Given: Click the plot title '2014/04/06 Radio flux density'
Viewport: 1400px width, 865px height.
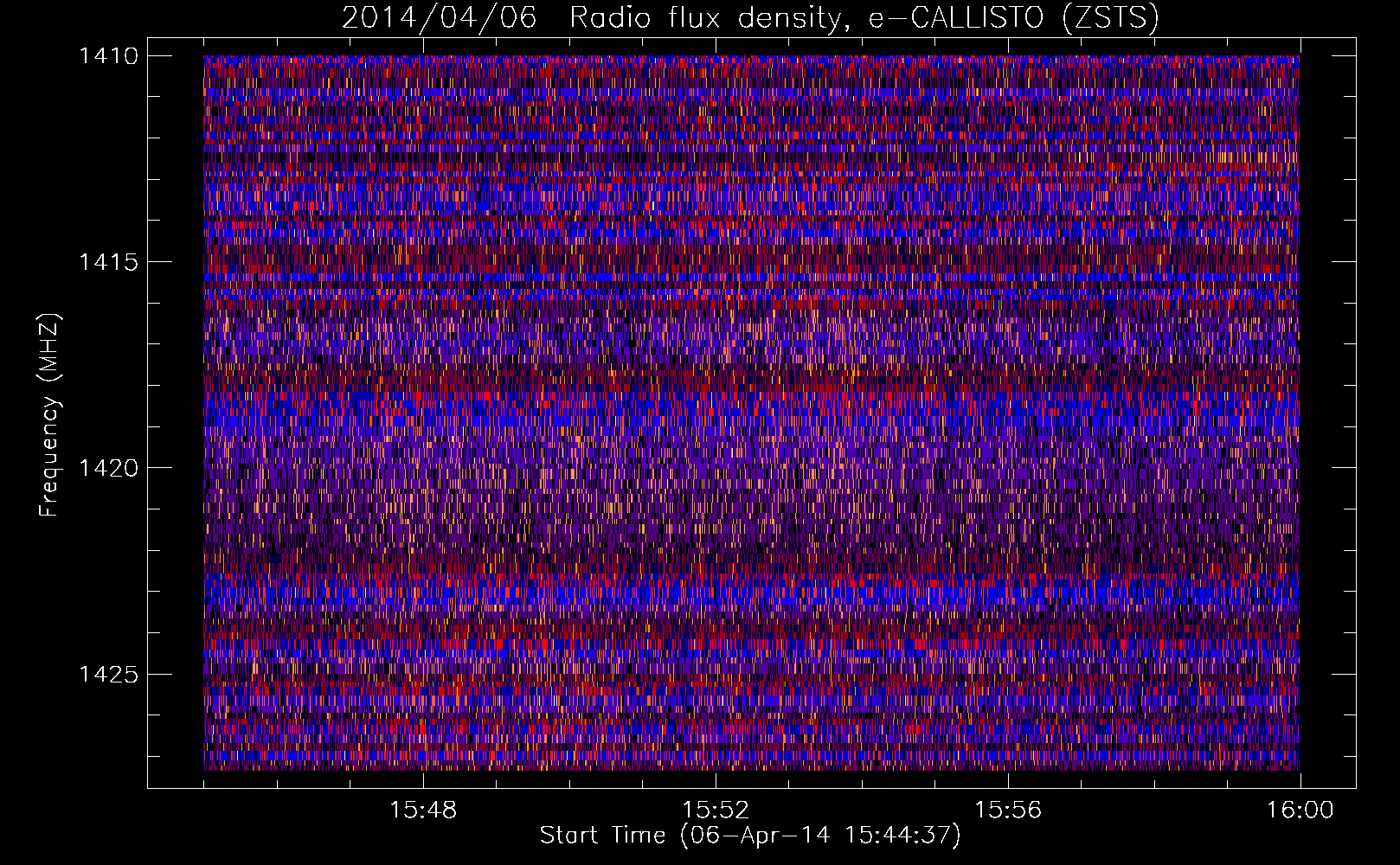Looking at the screenshot, I should [750, 18].
